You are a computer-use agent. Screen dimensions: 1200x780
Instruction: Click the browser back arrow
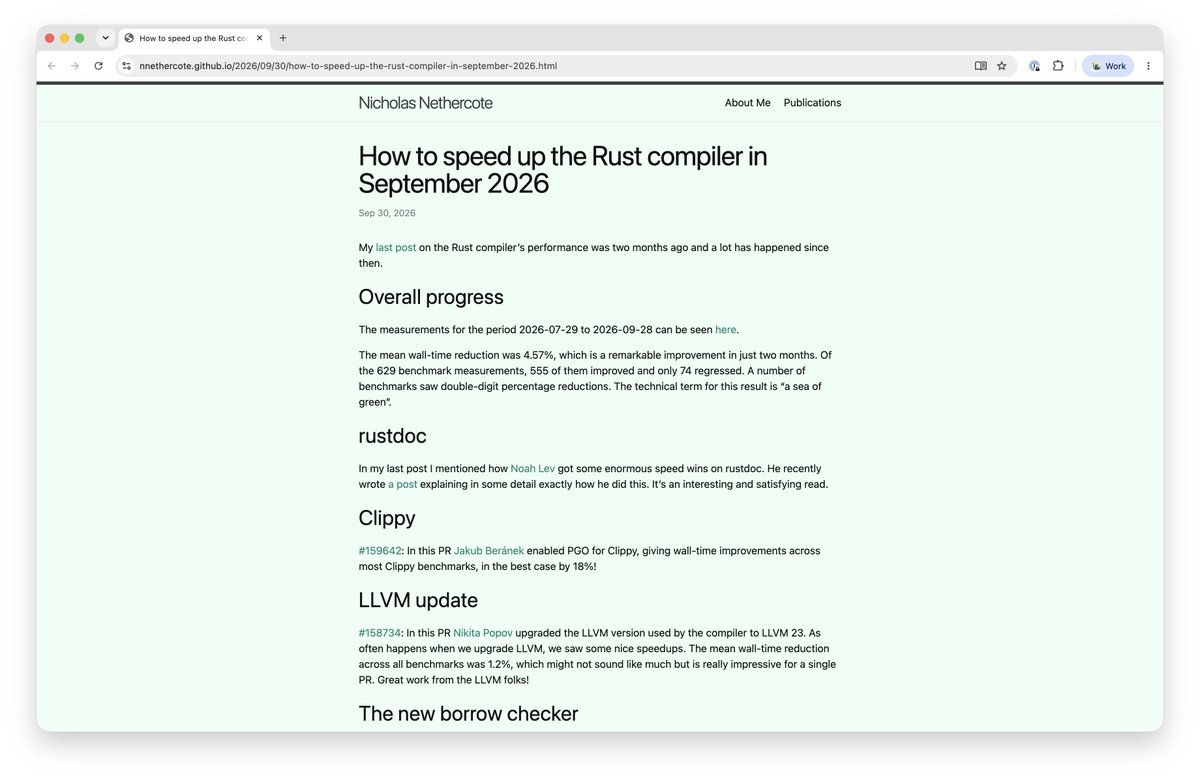[52, 66]
